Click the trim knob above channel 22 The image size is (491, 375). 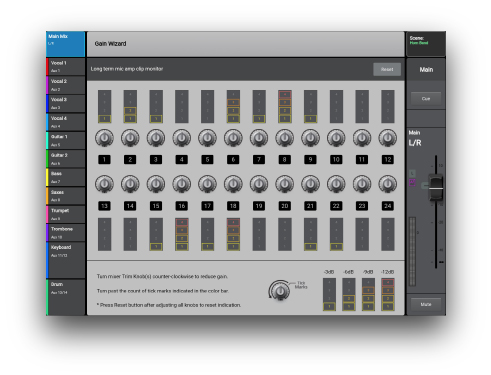tap(336, 184)
